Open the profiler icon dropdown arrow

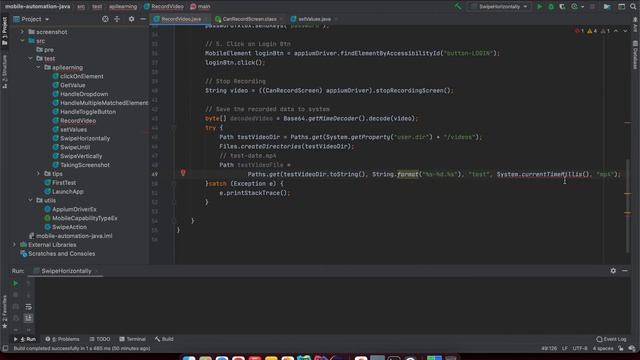[x=582, y=7]
